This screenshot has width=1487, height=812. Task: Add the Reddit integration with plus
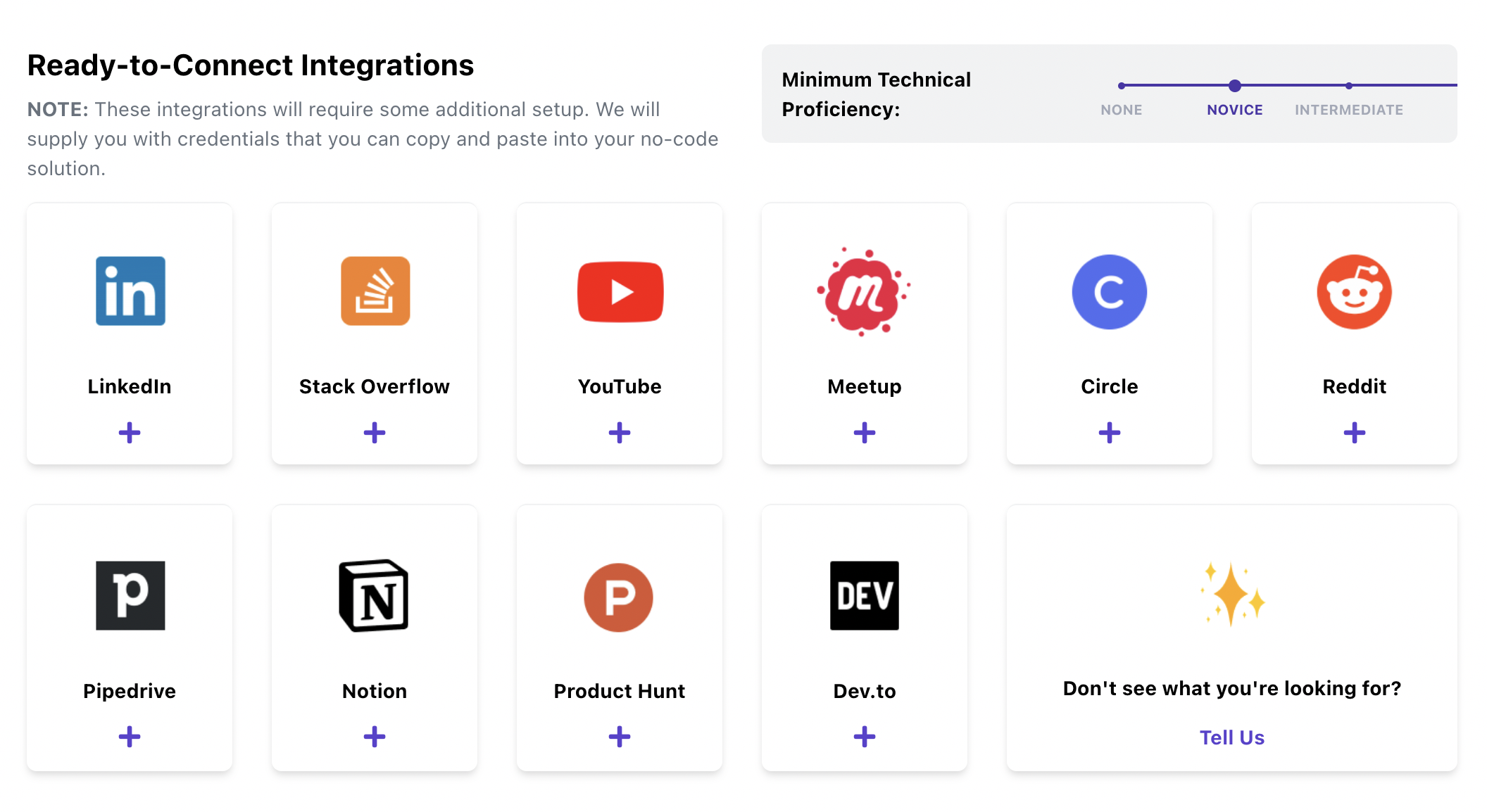[1355, 433]
